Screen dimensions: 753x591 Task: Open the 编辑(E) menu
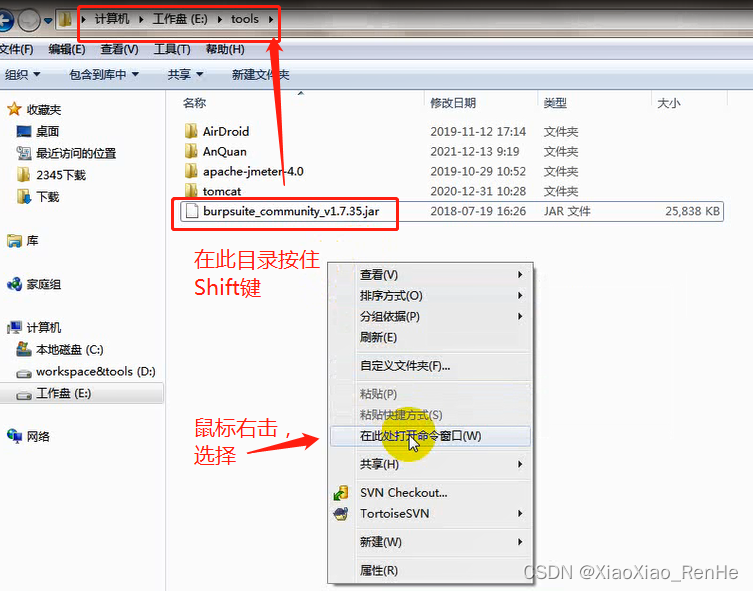[x=67, y=49]
